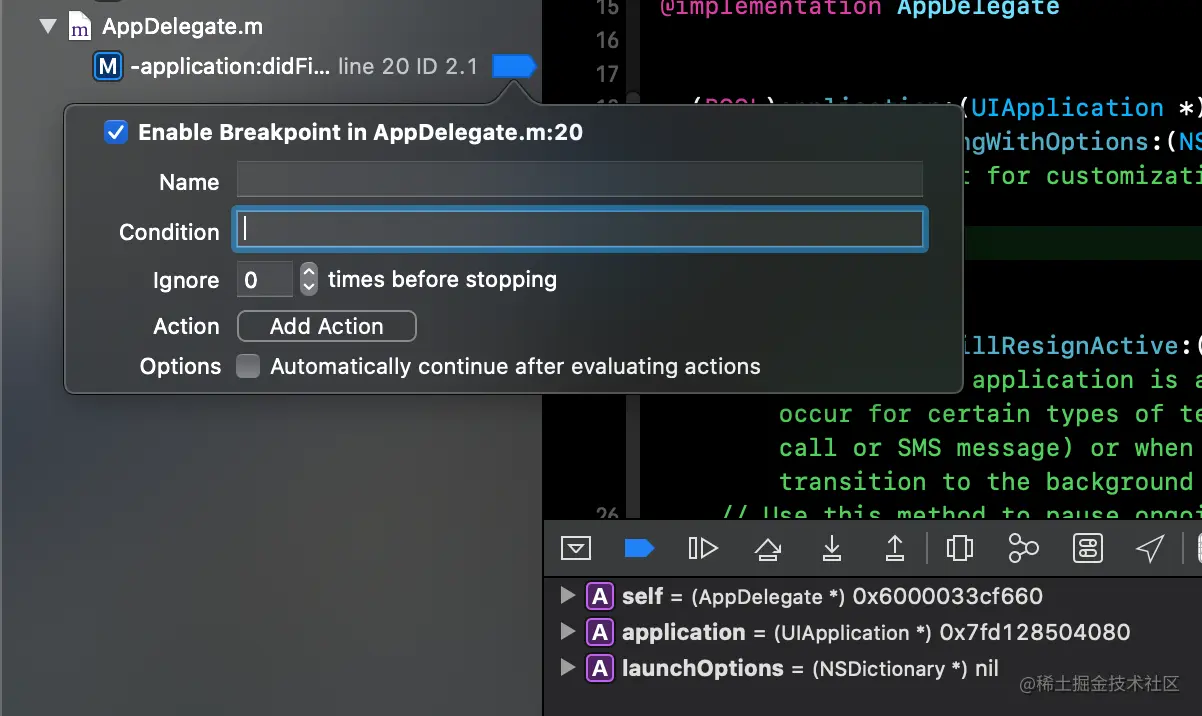Click the Step Out icon
1202x716 pixels.
click(x=895, y=548)
